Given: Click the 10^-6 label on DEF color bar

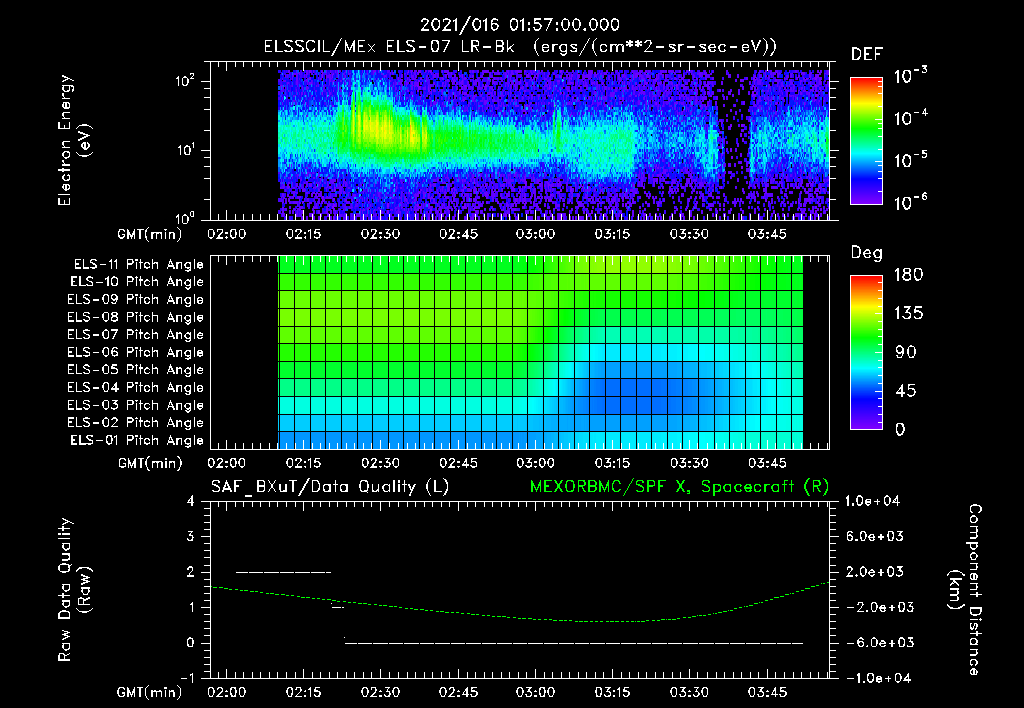Looking at the screenshot, I should 910,202.
